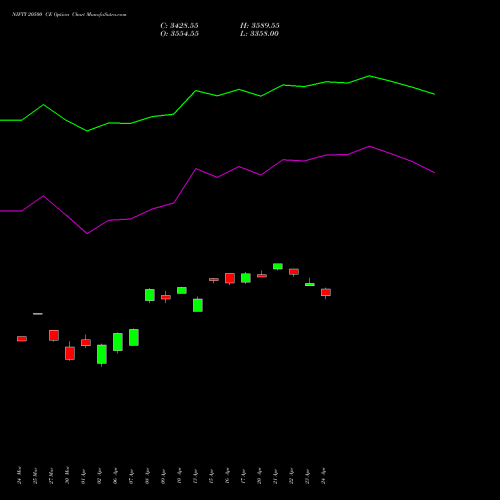This screenshot has height=500, width=500.
Task: Click the 24 Mar date axis label
Action: [x=19, y=475]
